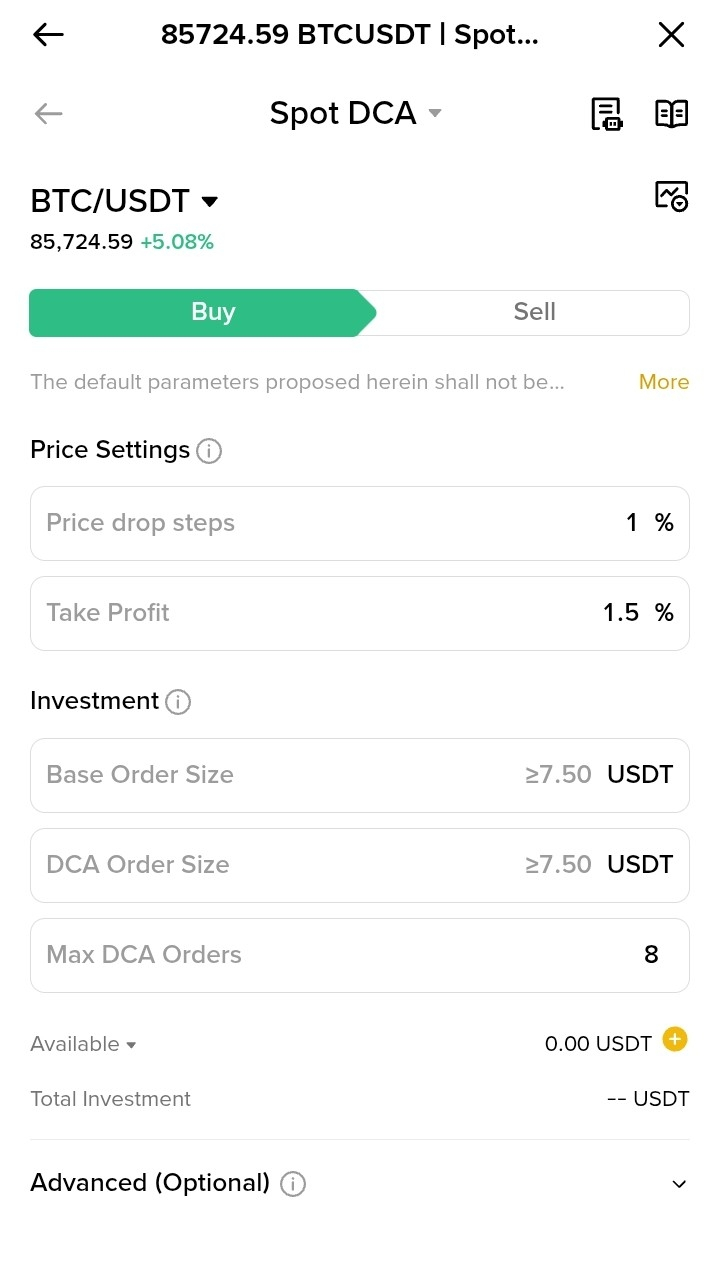This screenshot has height=1275, width=720.
Task: Open the chart settings icon near BTC/USDT
Action: [x=672, y=195]
